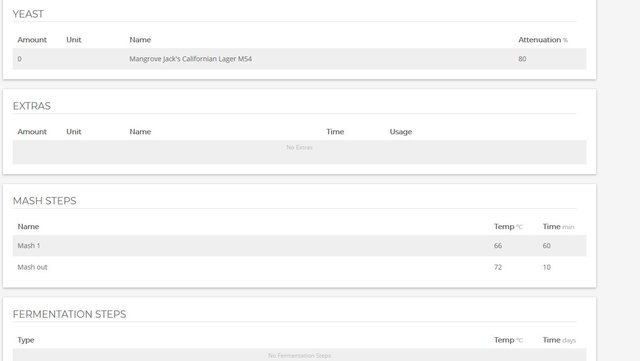640x361 pixels.
Task: Select the Mash 1 step row name
Action: (29, 245)
